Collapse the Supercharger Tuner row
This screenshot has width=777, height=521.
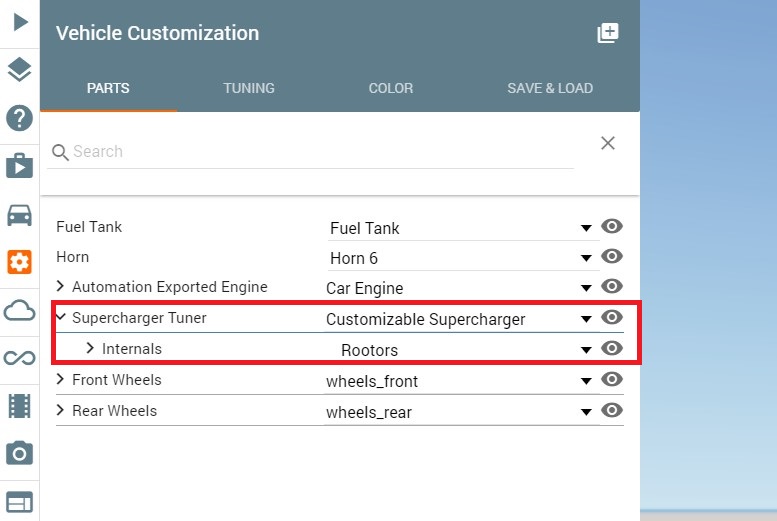click(61, 316)
